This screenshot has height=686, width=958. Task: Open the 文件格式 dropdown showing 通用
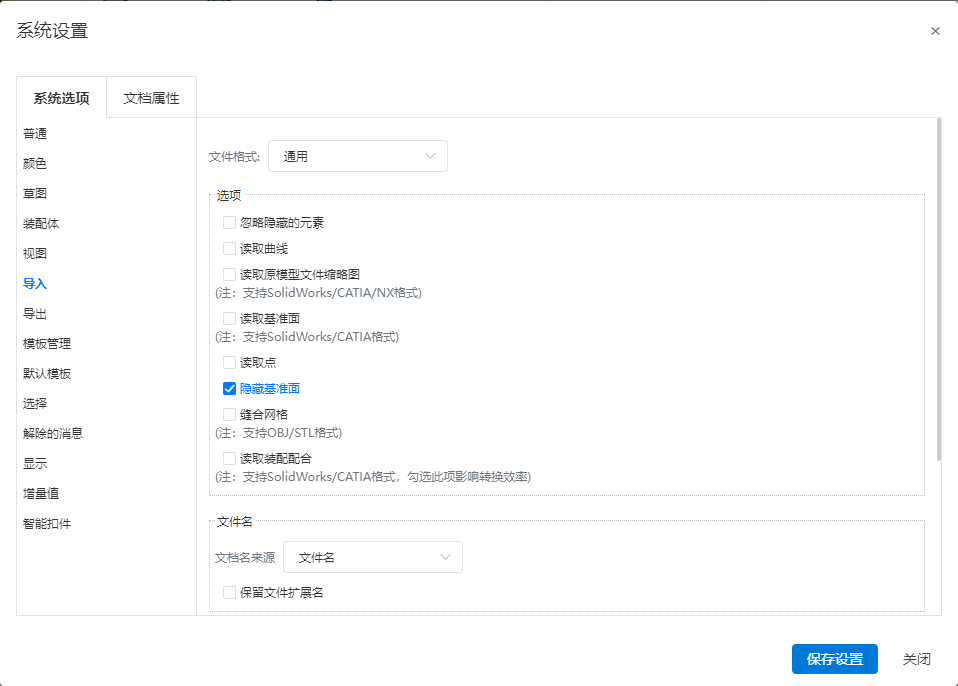[358, 156]
